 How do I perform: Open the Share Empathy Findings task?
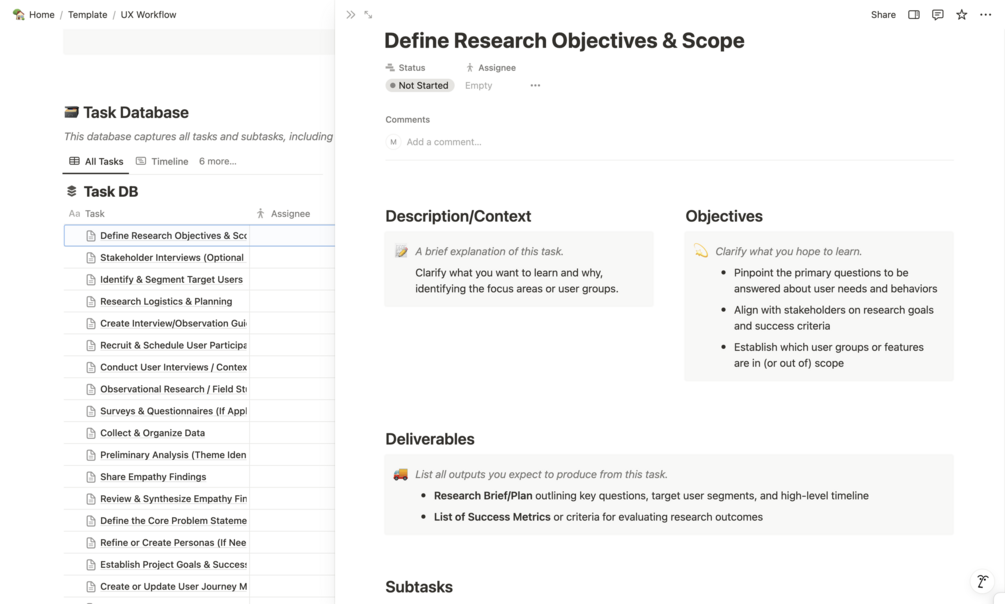[153, 477]
